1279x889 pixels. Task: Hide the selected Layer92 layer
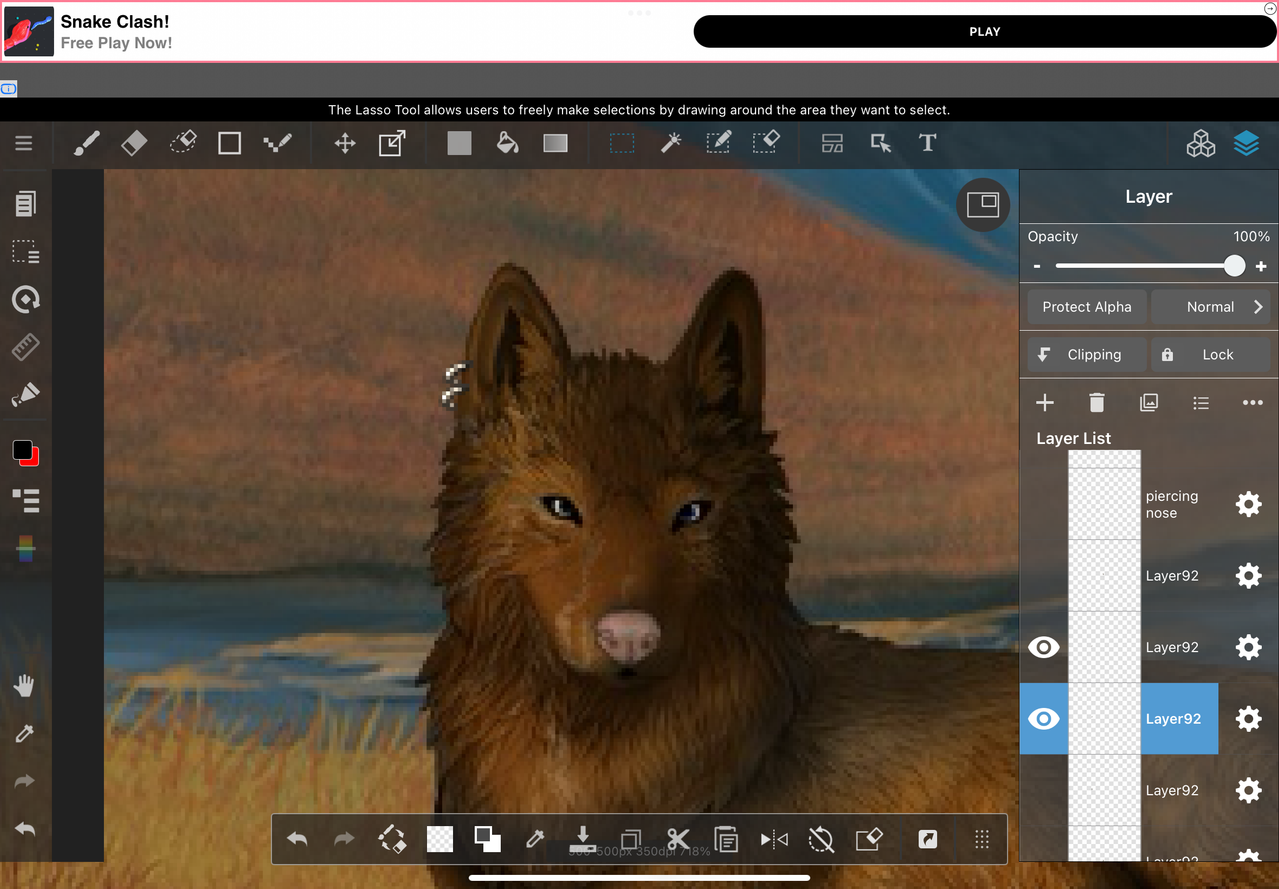[x=1043, y=719]
